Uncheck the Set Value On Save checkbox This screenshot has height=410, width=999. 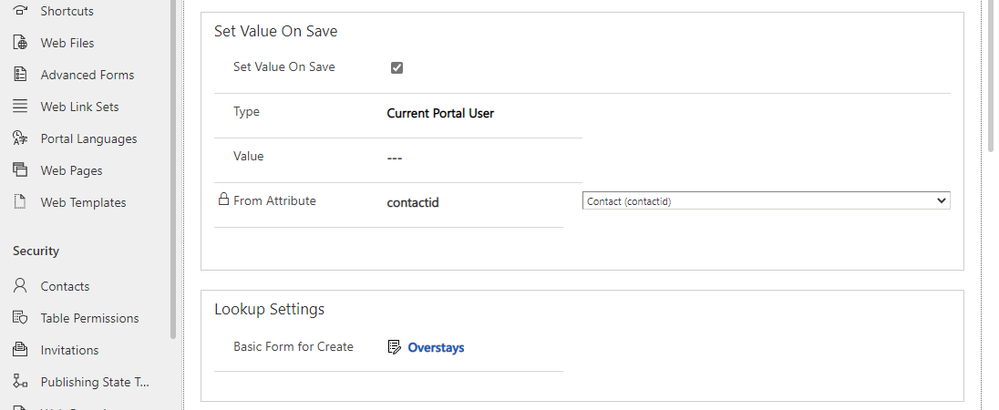click(397, 68)
